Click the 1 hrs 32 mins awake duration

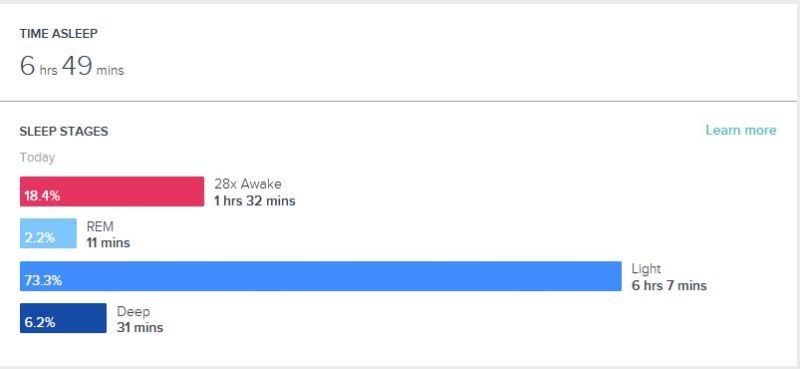point(255,201)
